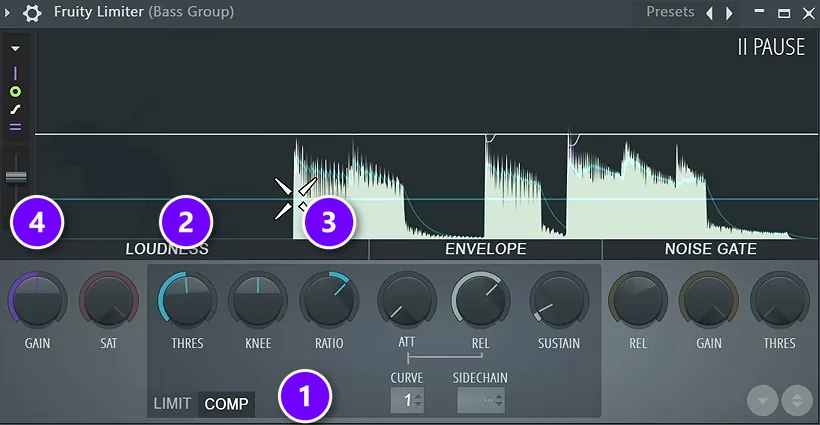Viewport: 820px width, 425px height.
Task: Click the envelope ATT knob
Action: tap(407, 301)
